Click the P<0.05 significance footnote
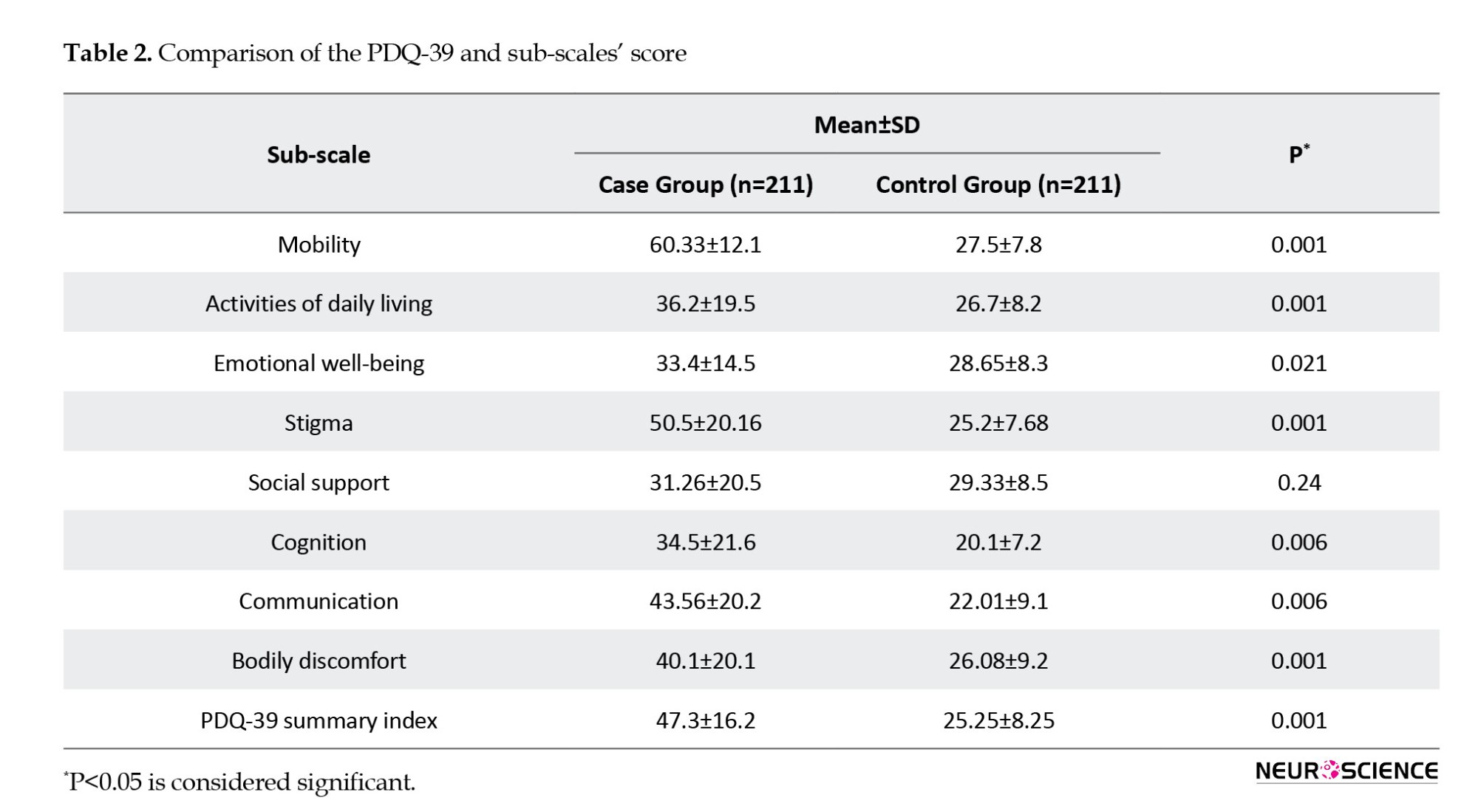The height and width of the screenshot is (812, 1478). 241,782
